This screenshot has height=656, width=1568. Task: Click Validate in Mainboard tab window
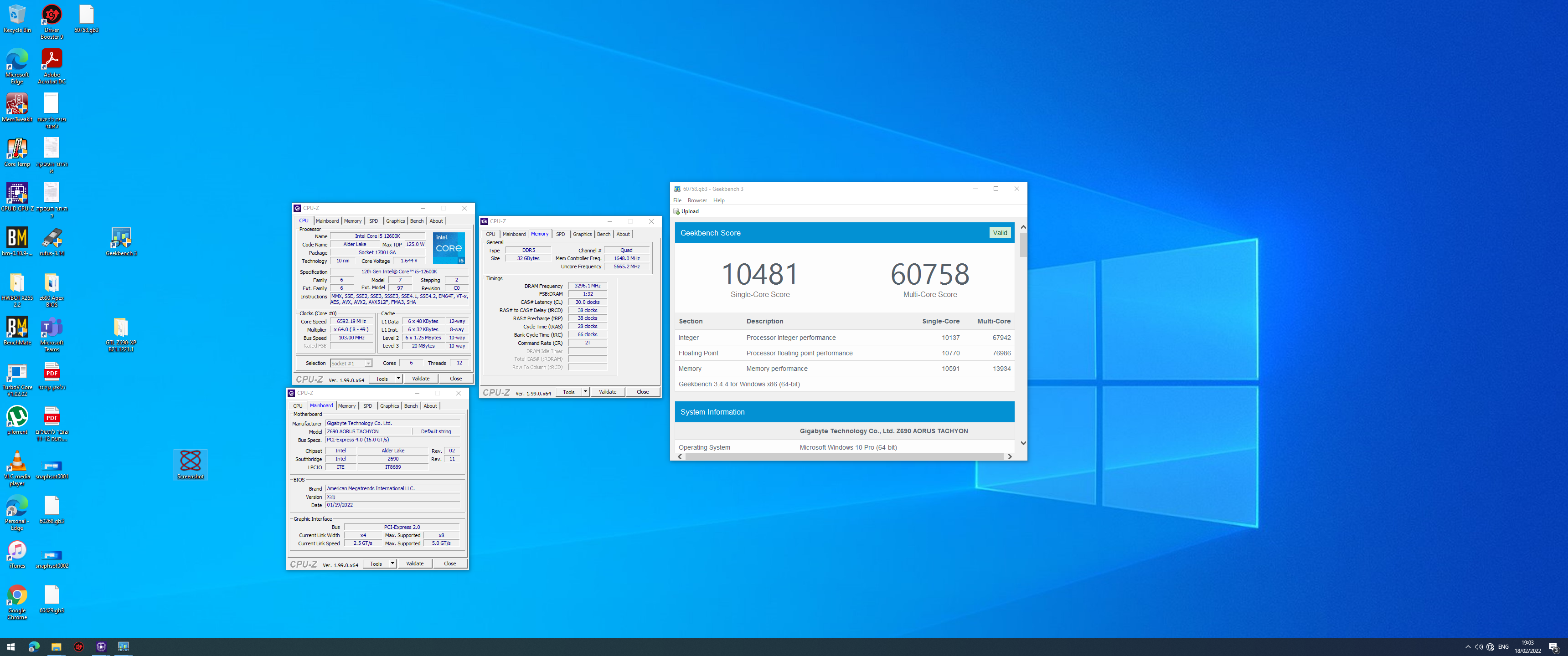tap(414, 564)
